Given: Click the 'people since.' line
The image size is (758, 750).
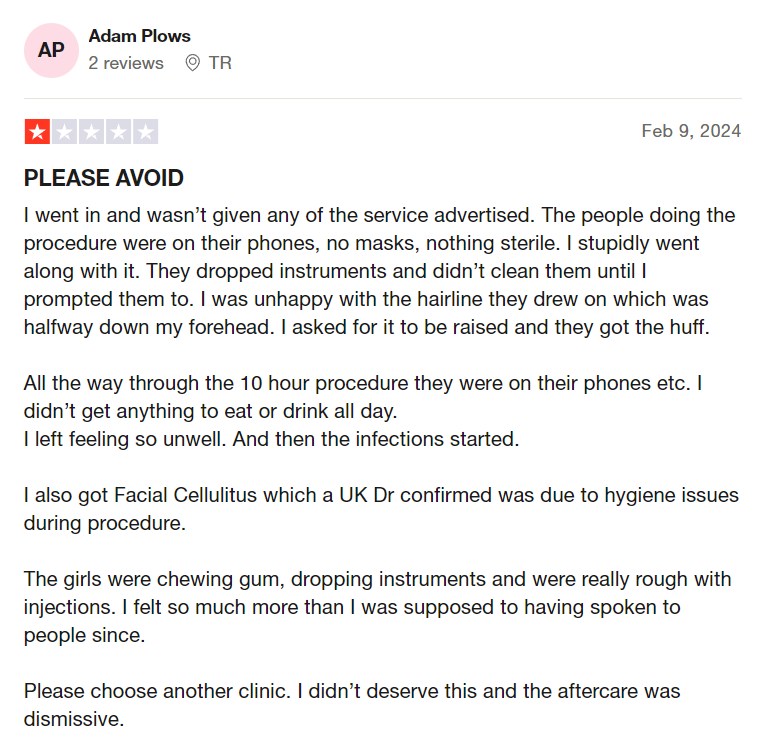Looking at the screenshot, I should [85, 635].
